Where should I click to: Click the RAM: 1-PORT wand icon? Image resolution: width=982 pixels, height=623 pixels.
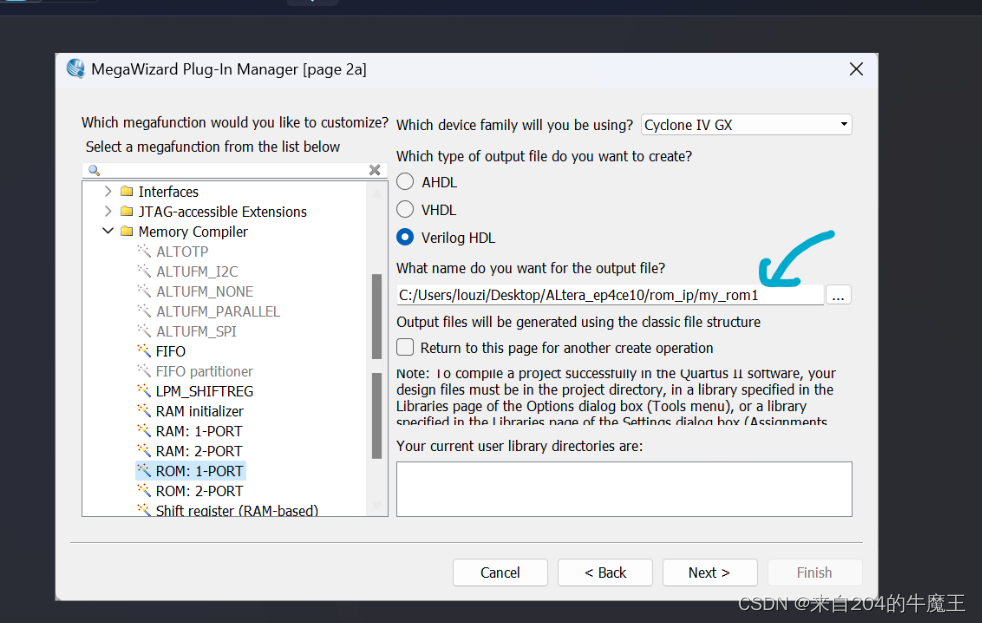144,431
